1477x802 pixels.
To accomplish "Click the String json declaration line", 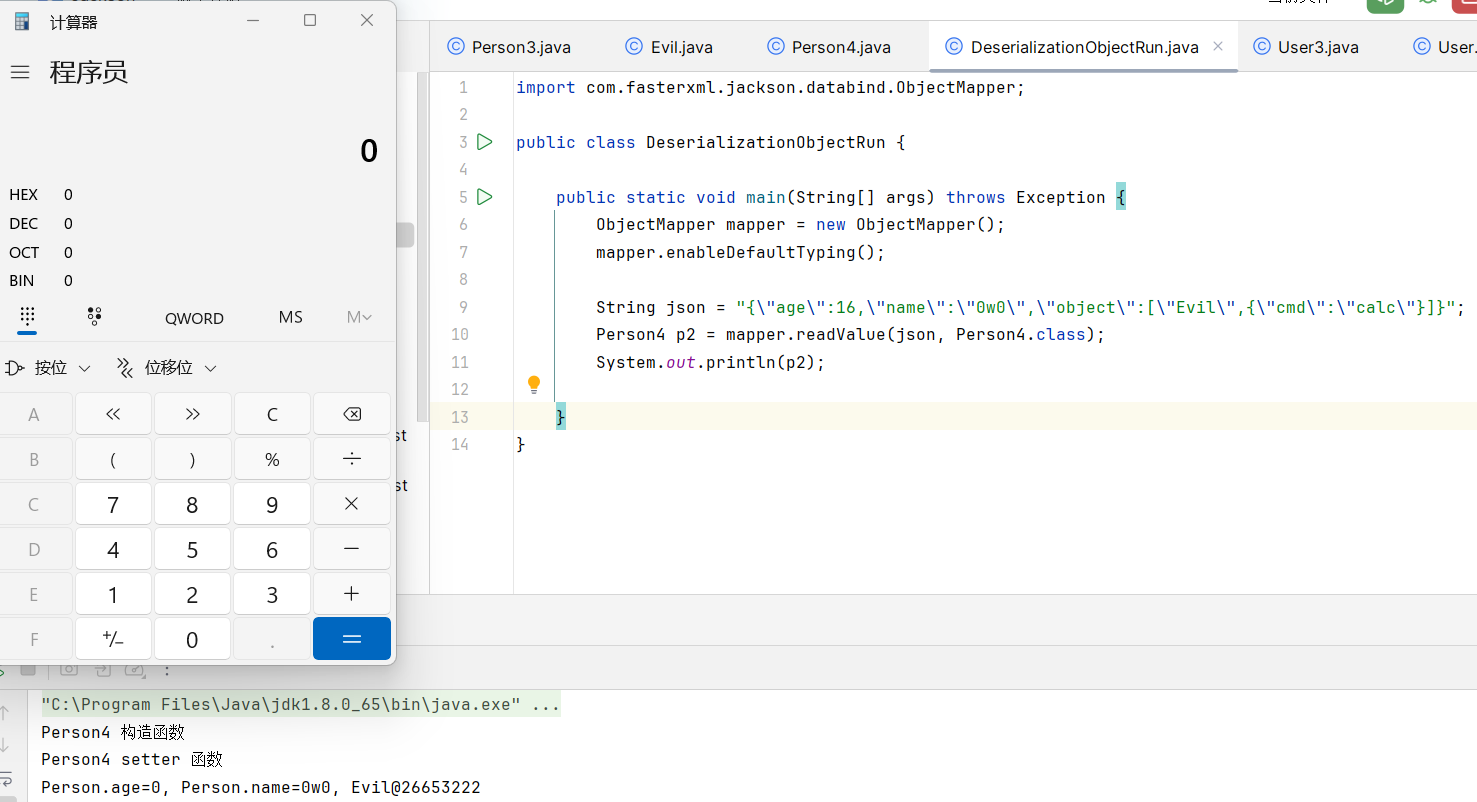I will tap(1030, 307).
